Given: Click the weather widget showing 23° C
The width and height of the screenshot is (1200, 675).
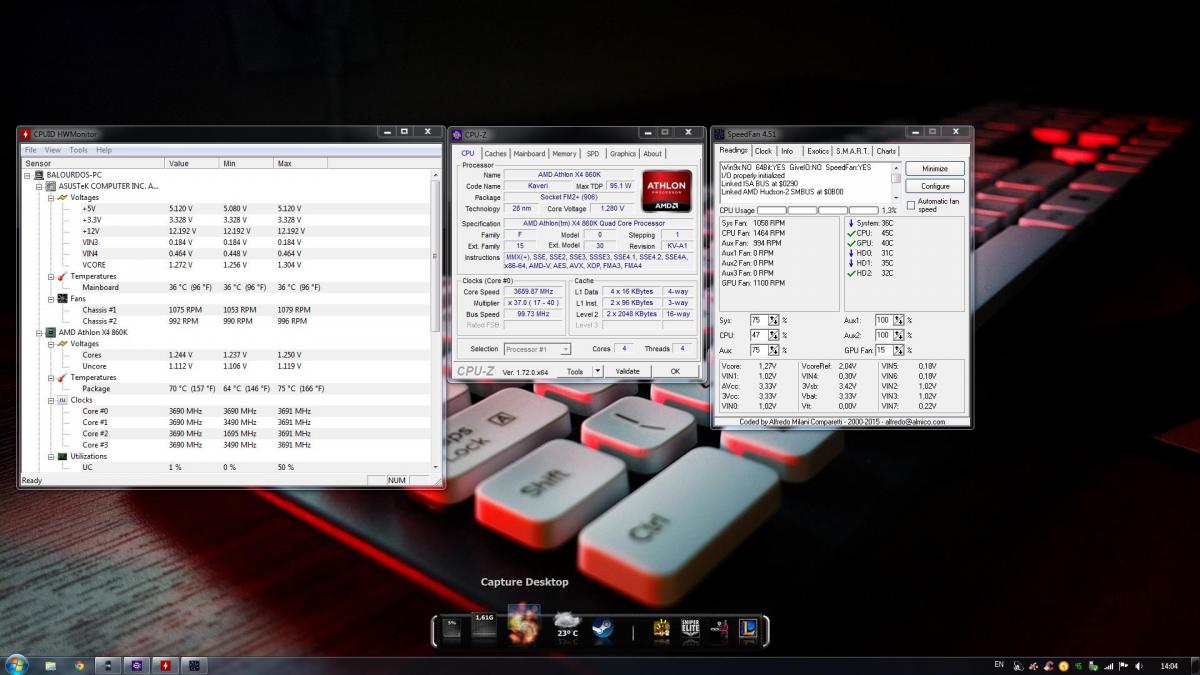Looking at the screenshot, I should pyautogui.click(x=567, y=626).
